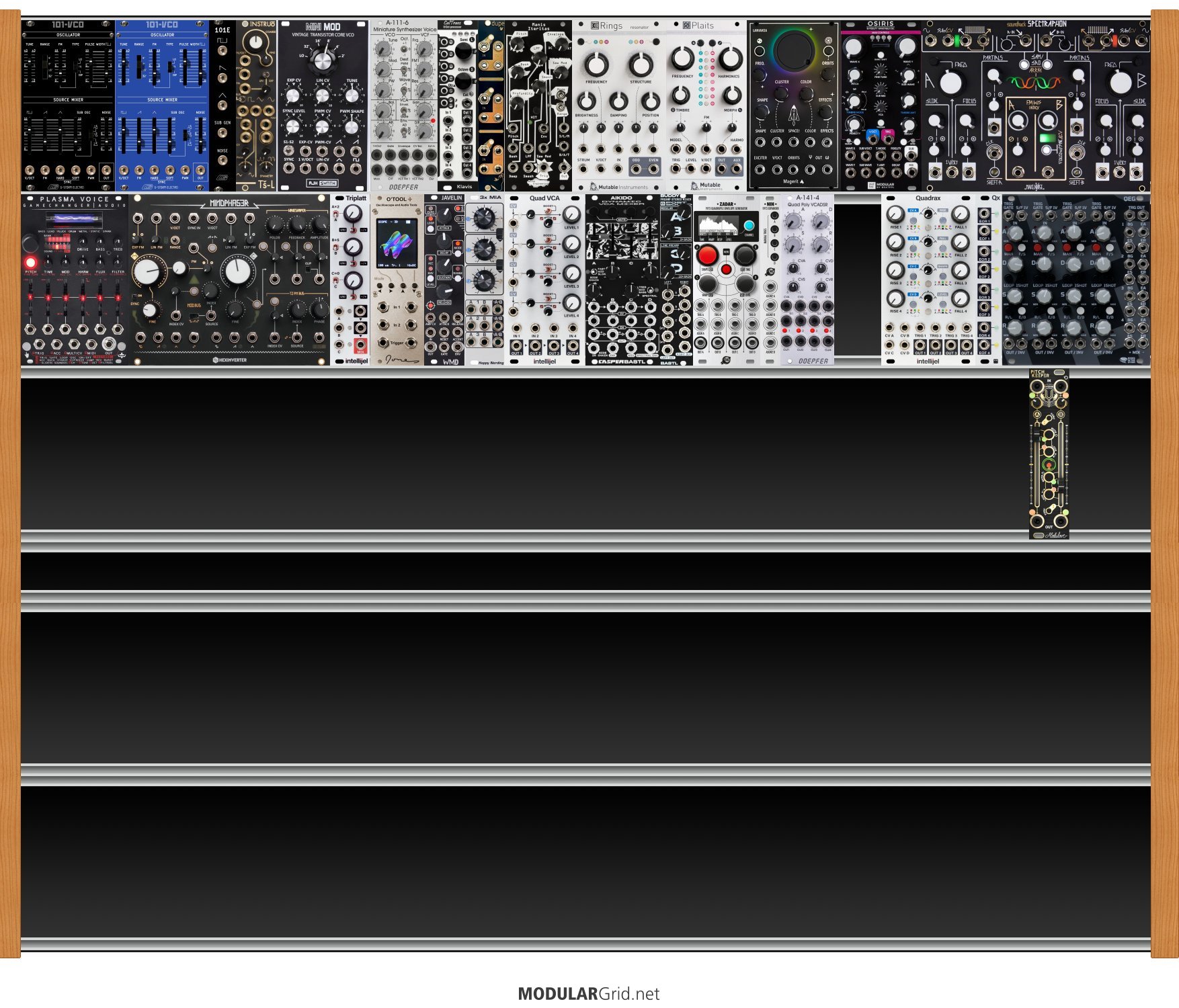Click the glowing red PITCH button on Plasma Voice
The width and height of the screenshot is (1179, 1008).
[30, 262]
